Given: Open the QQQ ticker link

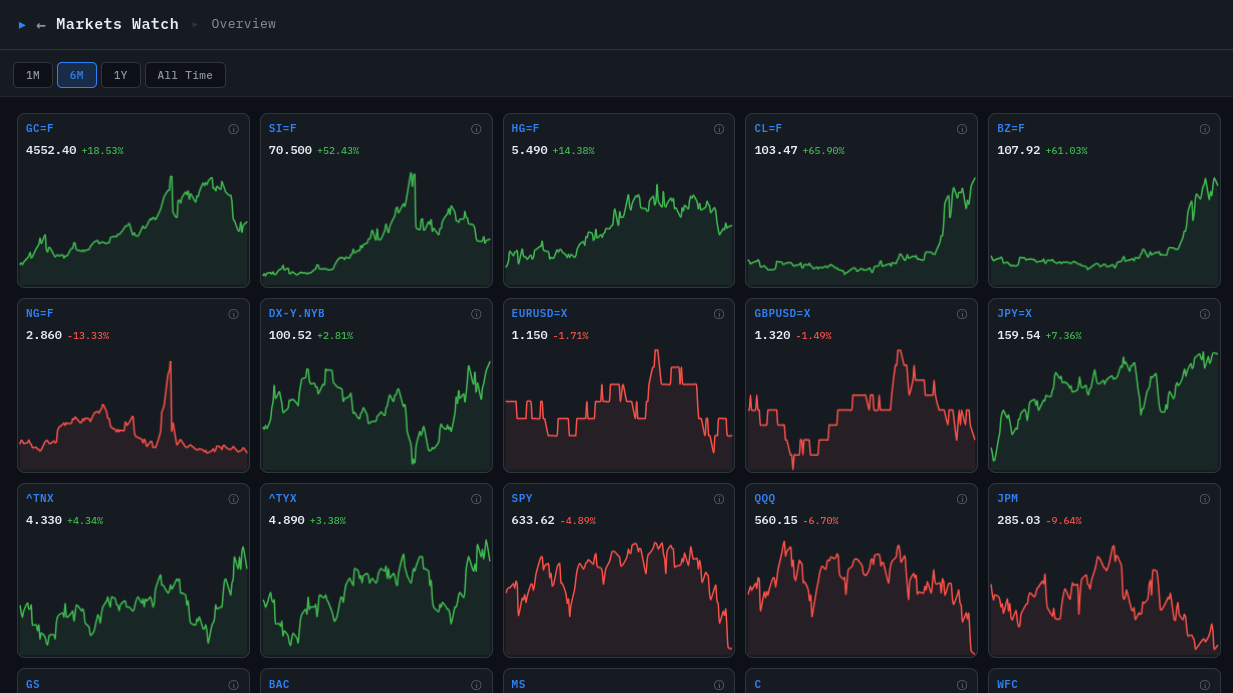Looking at the screenshot, I should tap(764, 499).
